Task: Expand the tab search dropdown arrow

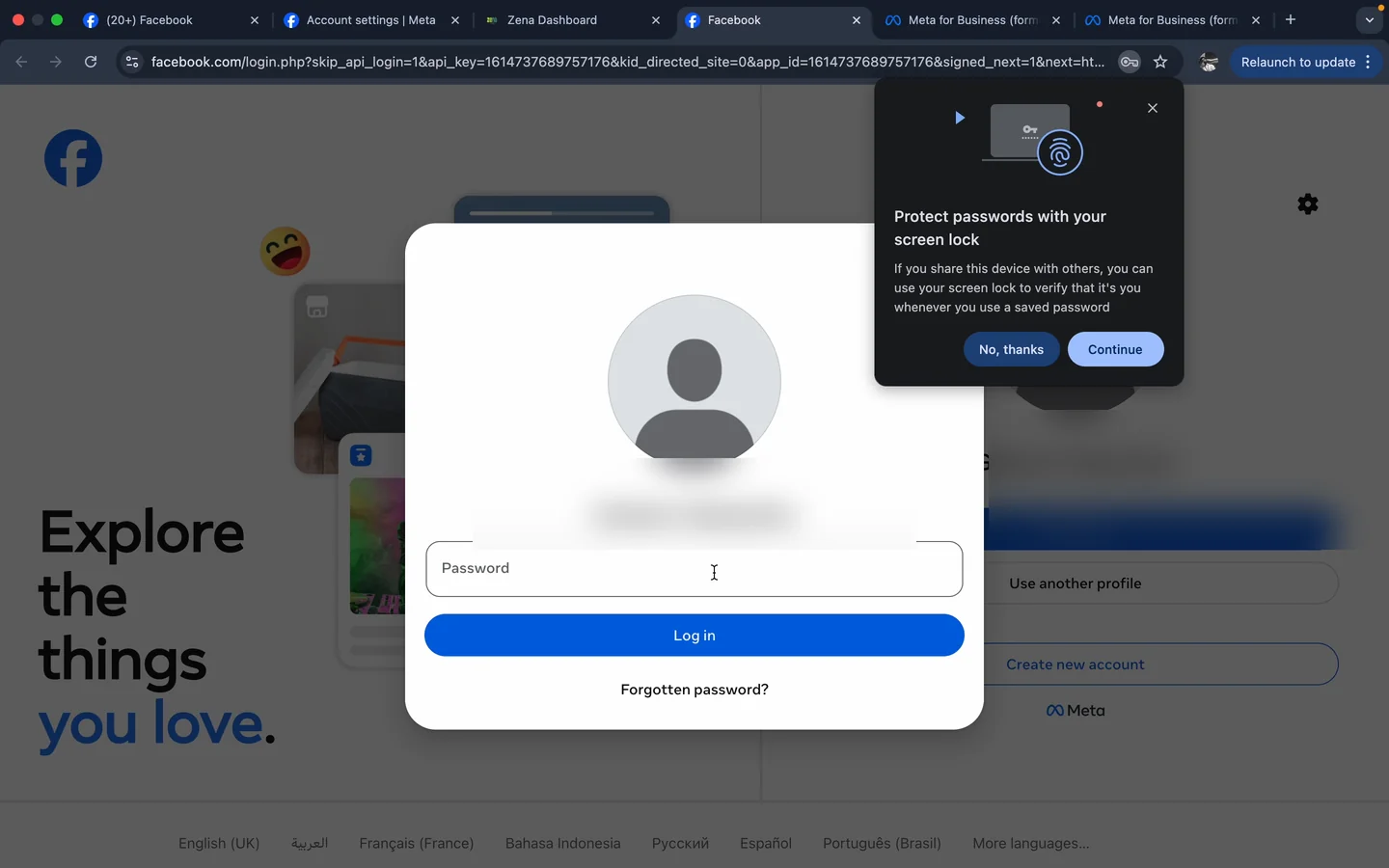Action: click(x=1369, y=19)
